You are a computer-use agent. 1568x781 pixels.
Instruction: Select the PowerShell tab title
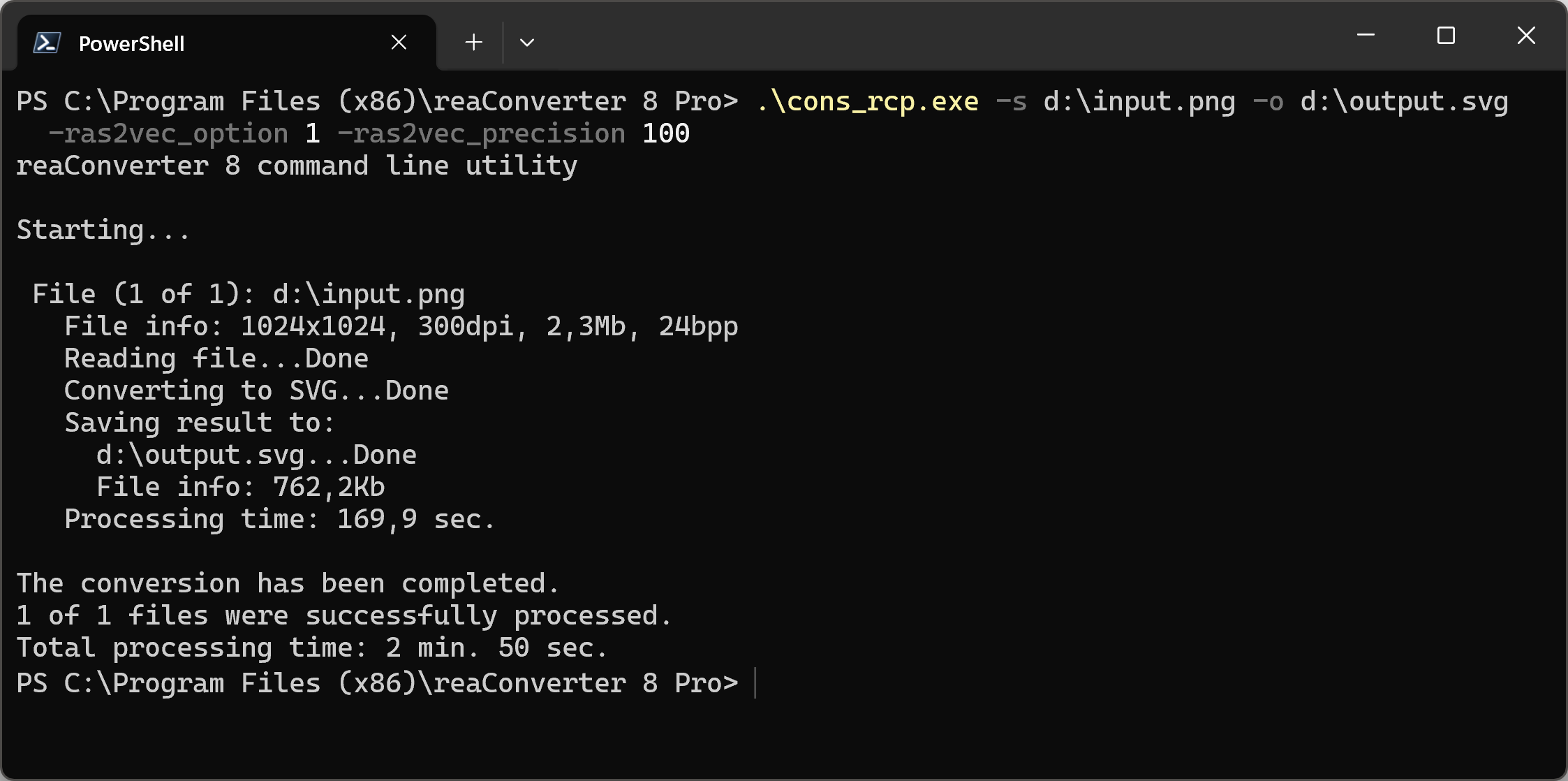pos(131,43)
